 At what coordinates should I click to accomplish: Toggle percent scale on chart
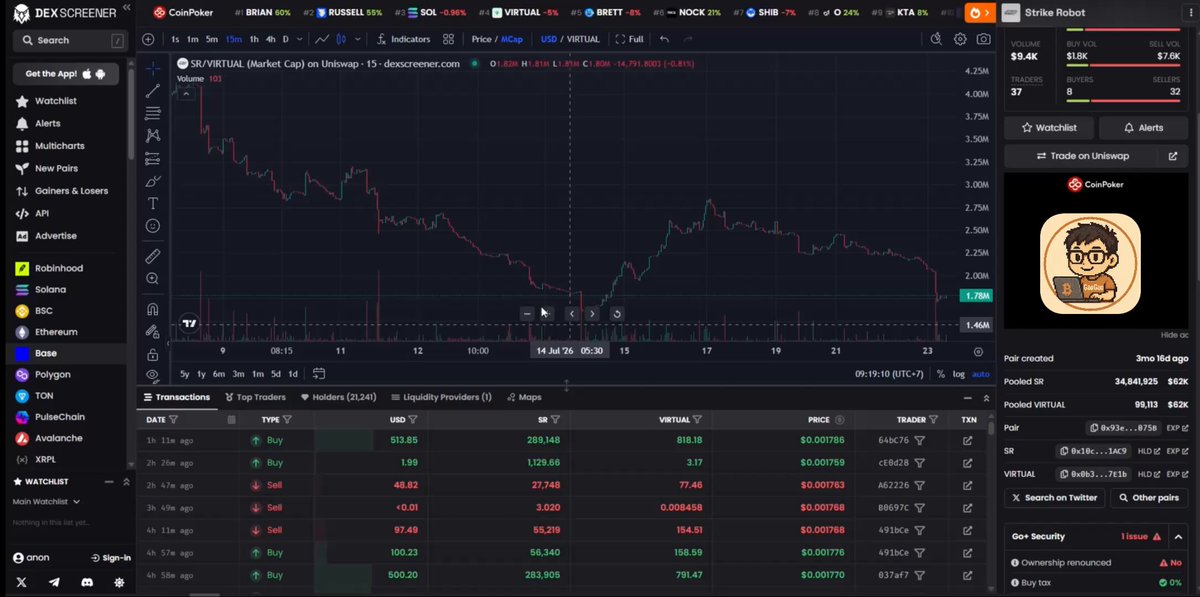[940, 374]
